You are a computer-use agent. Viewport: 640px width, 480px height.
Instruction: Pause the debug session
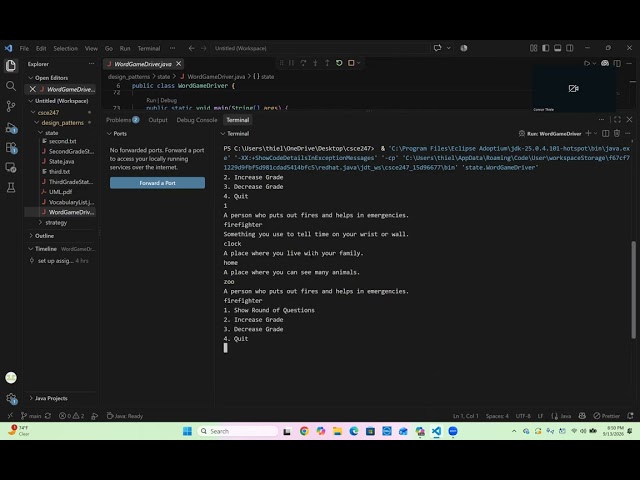coord(291,63)
